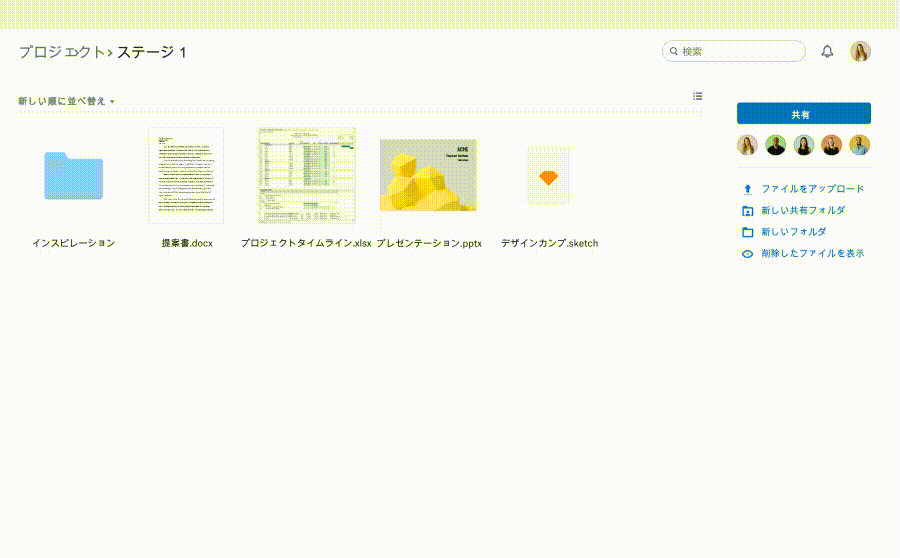This screenshot has height=558, width=900.
Task: Click inside the 検索 search field
Action: pos(740,51)
